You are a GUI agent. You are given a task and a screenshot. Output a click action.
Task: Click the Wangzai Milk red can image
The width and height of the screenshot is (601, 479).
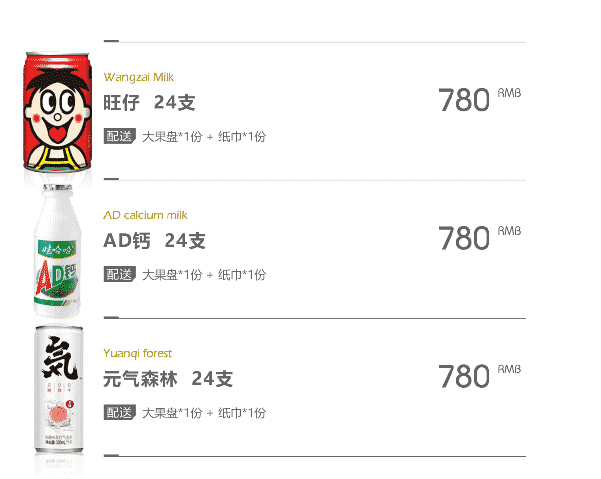tap(57, 112)
